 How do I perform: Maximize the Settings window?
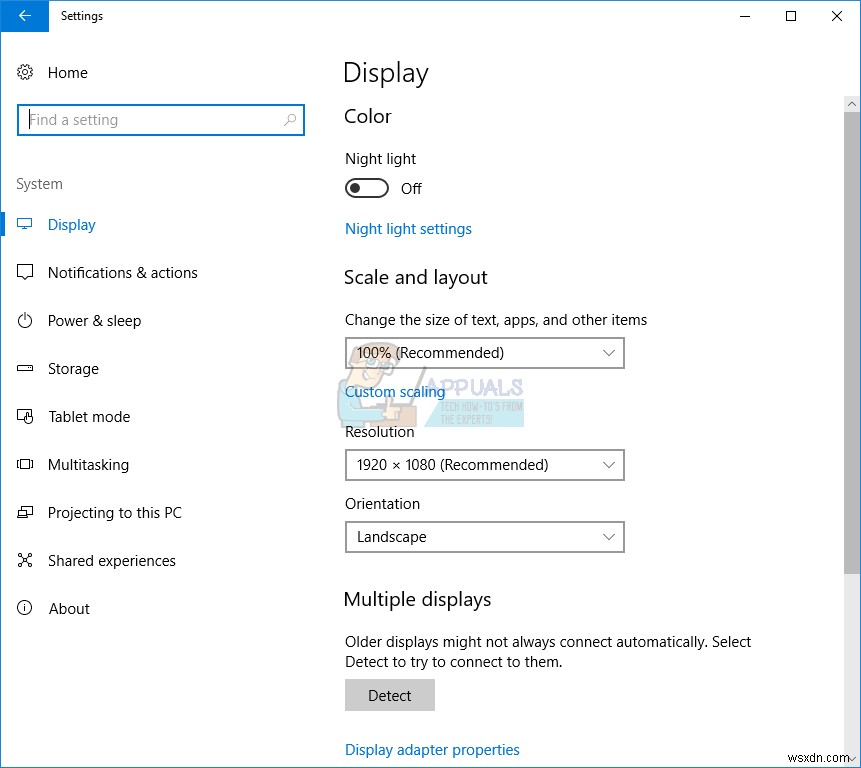click(x=791, y=16)
